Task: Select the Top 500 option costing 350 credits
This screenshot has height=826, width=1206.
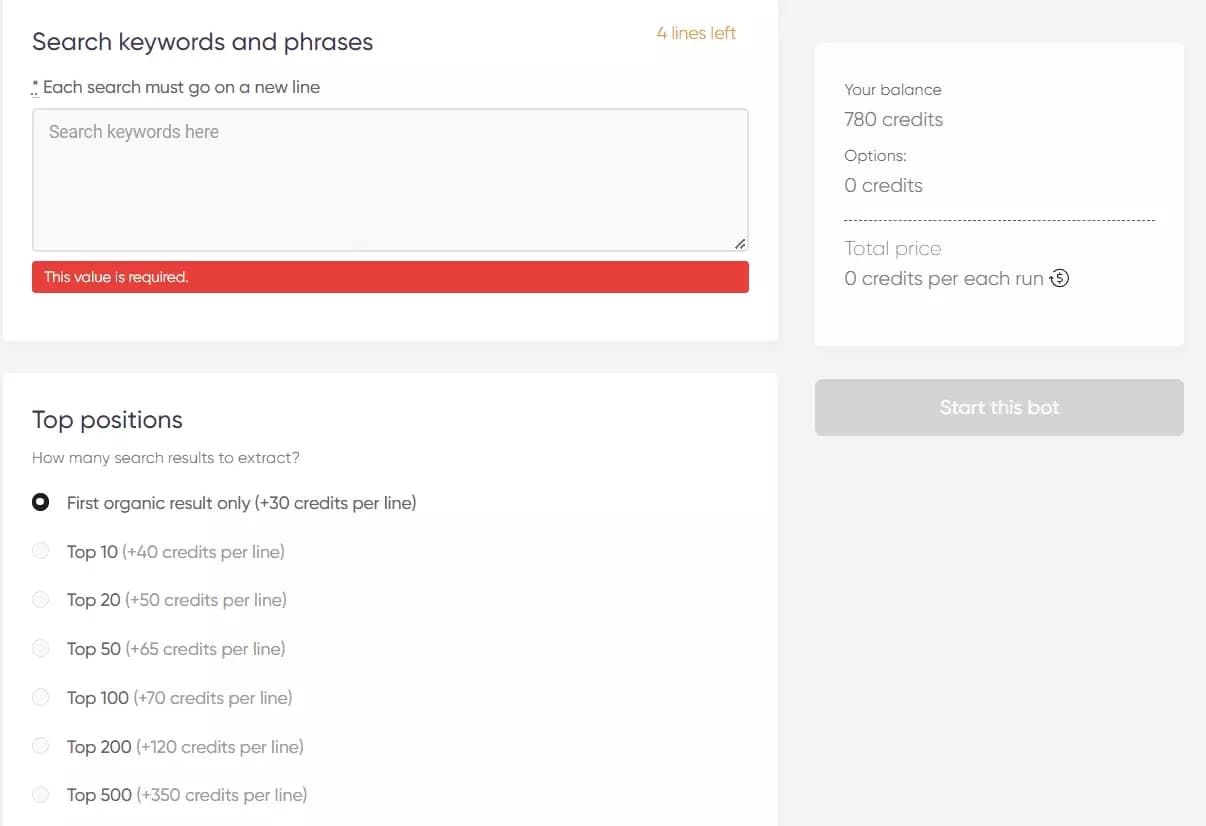Action: point(41,793)
